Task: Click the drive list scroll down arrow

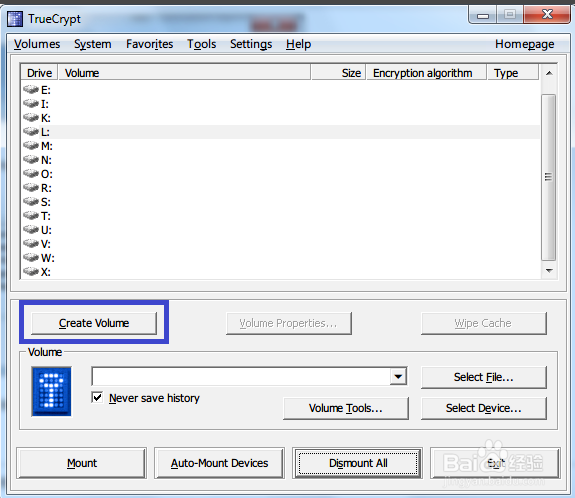Action: click(x=549, y=271)
